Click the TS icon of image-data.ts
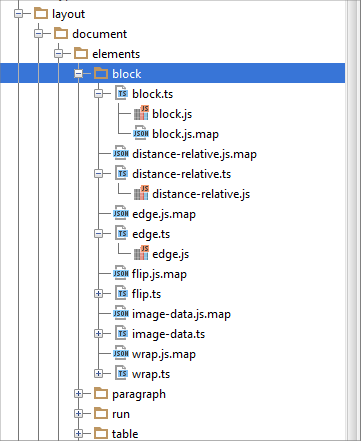361x441 pixels. (122, 333)
